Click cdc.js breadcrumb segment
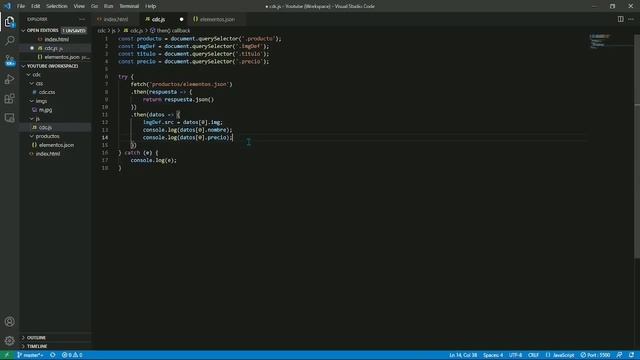 point(133,31)
